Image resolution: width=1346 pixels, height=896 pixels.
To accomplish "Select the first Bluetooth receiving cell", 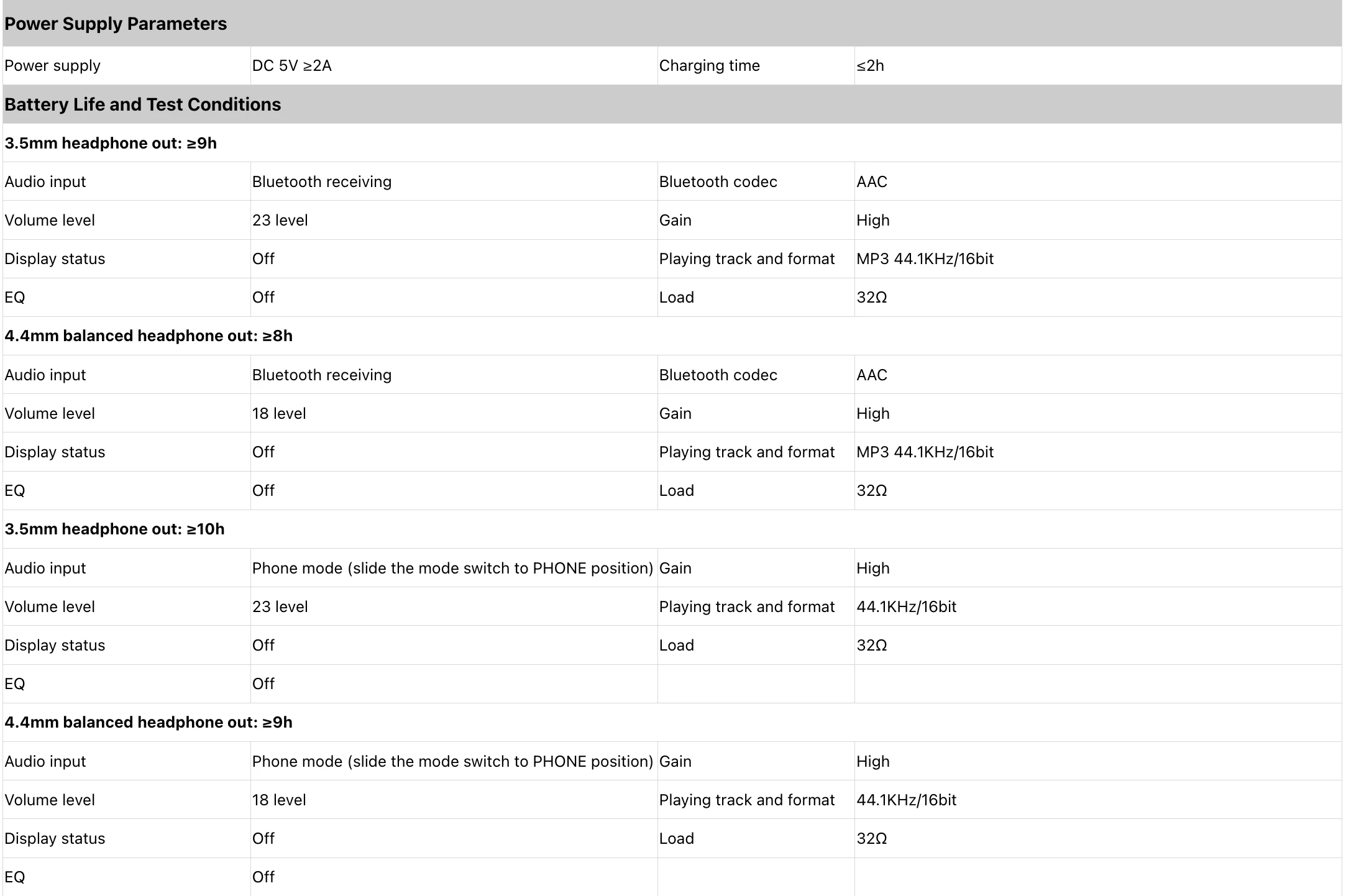I will pyautogui.click(x=454, y=182).
